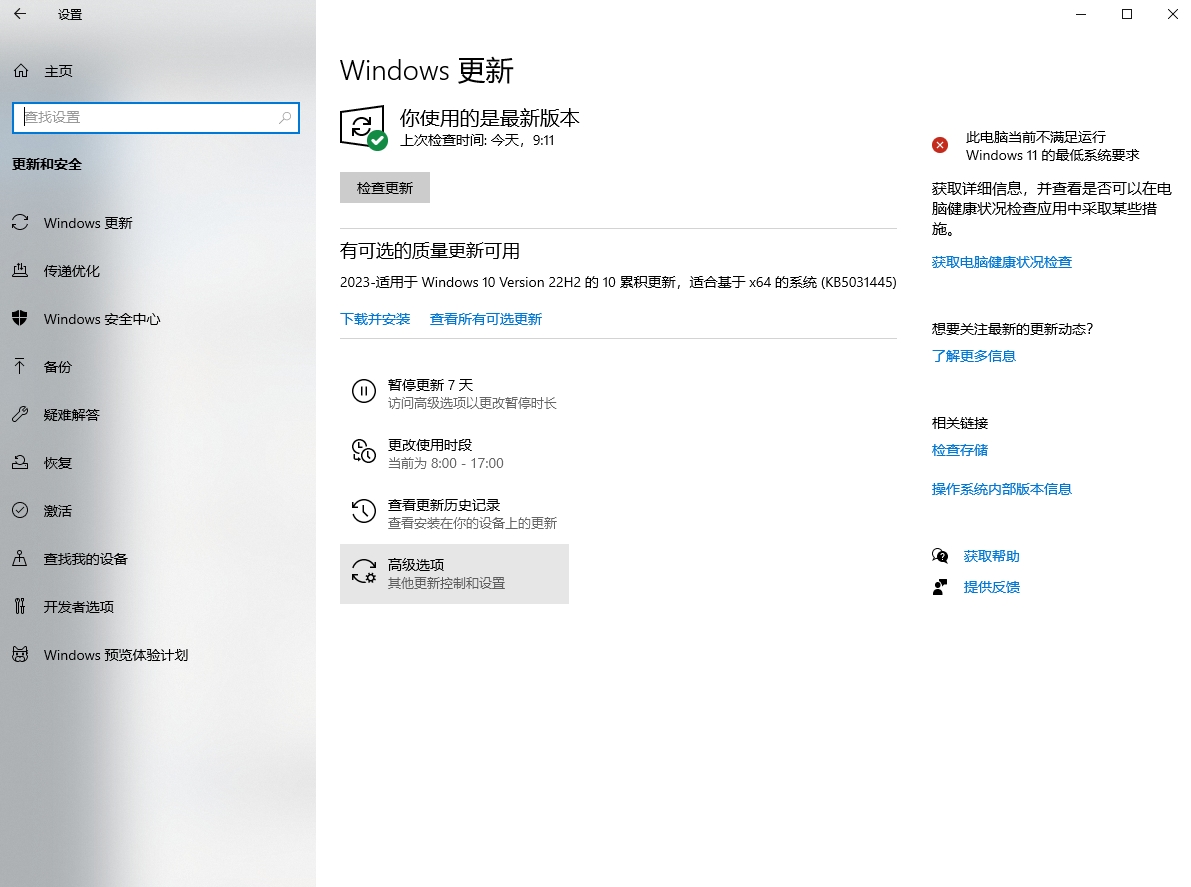Open 查看更新历史记录 option
1191x887 pixels.
click(x=454, y=513)
